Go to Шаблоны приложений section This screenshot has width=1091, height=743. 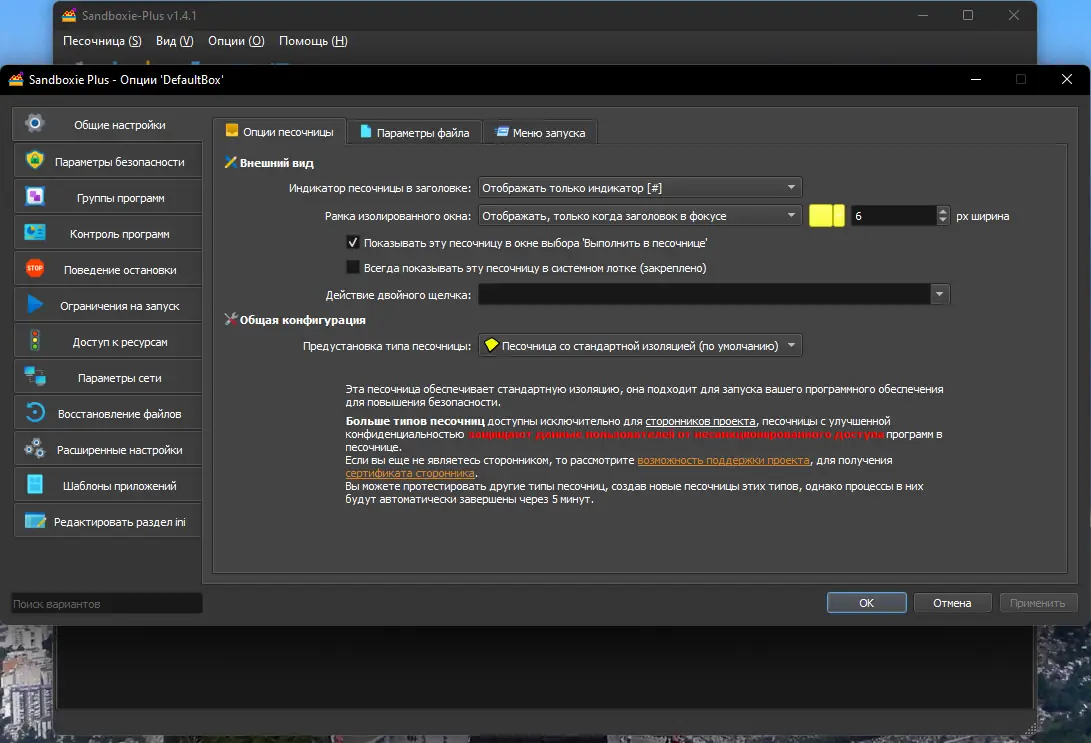108,486
